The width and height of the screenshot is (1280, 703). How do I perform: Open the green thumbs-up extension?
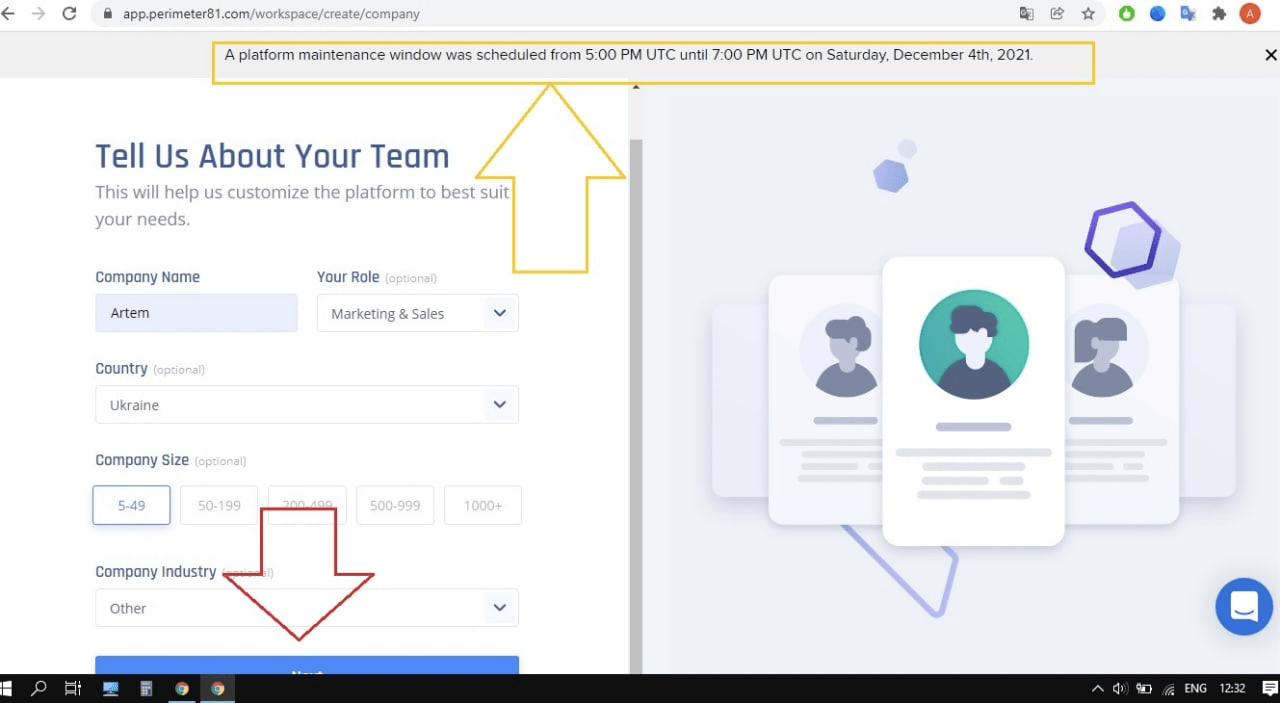click(x=1127, y=14)
